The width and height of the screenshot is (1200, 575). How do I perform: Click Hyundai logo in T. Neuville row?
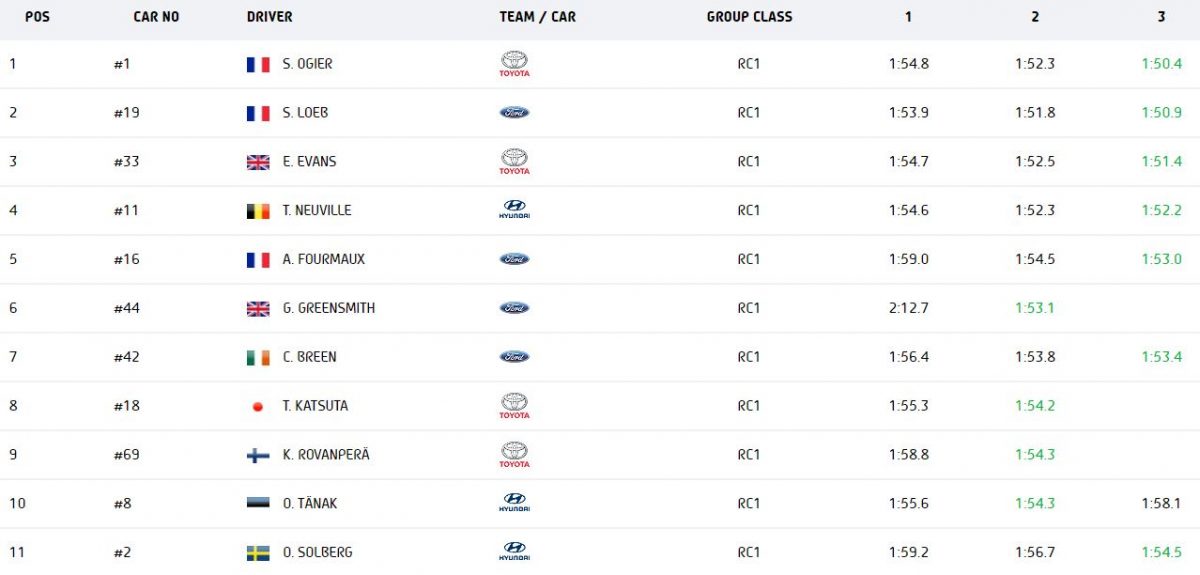pos(514,210)
